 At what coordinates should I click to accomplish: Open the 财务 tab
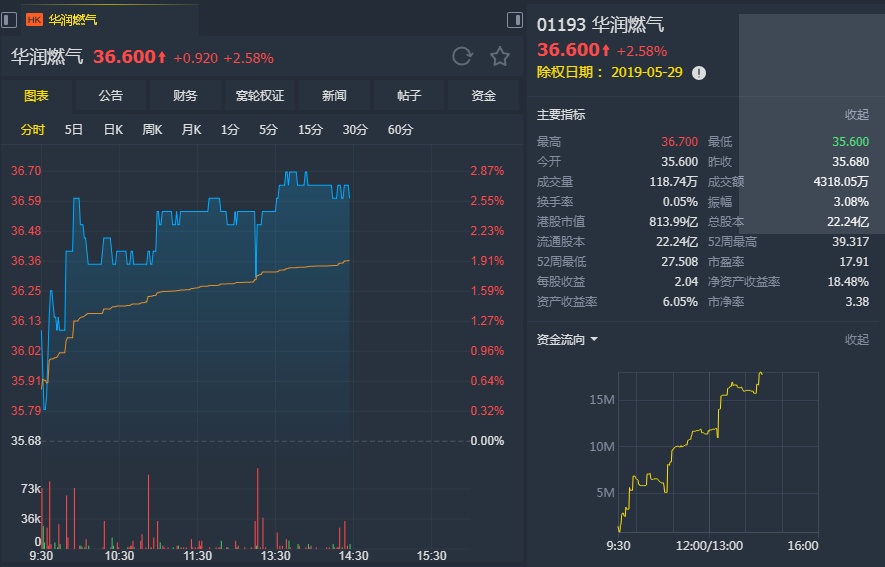click(185, 96)
